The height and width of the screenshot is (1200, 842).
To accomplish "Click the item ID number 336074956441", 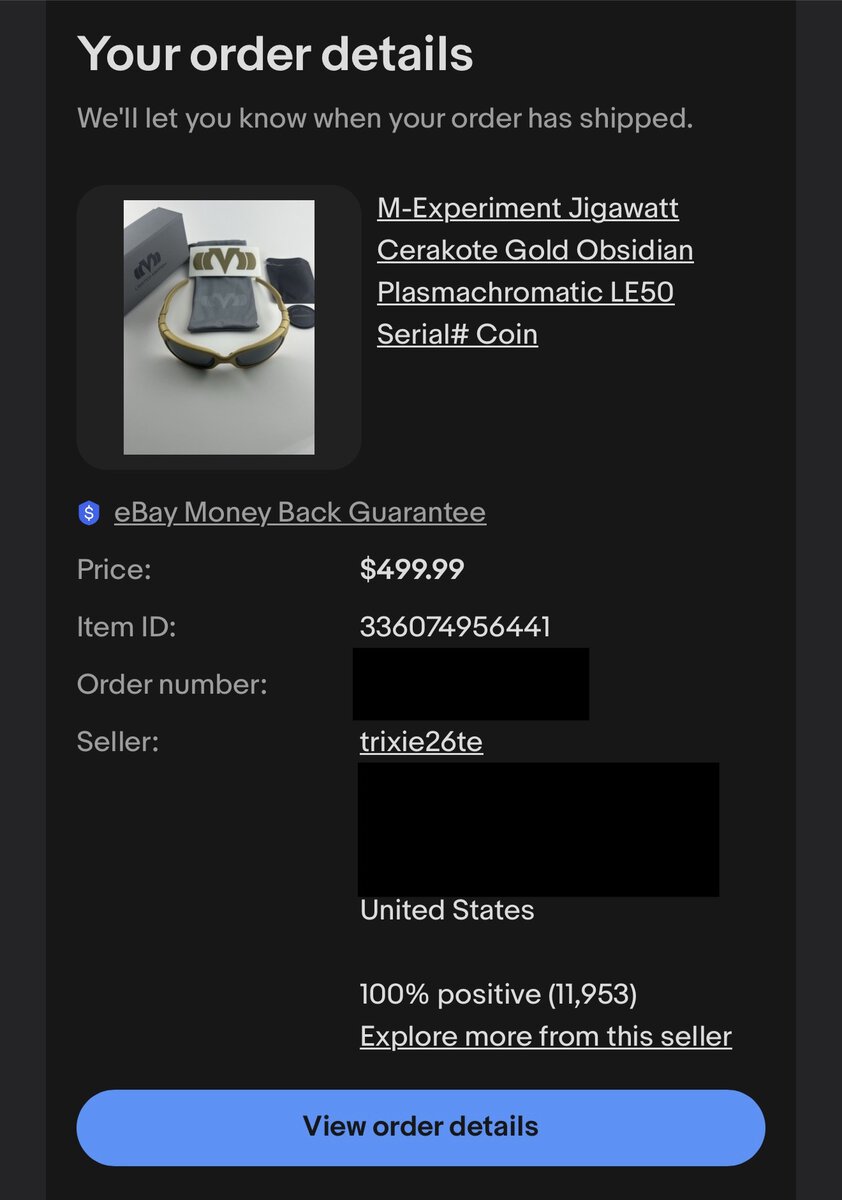I will 455,627.
